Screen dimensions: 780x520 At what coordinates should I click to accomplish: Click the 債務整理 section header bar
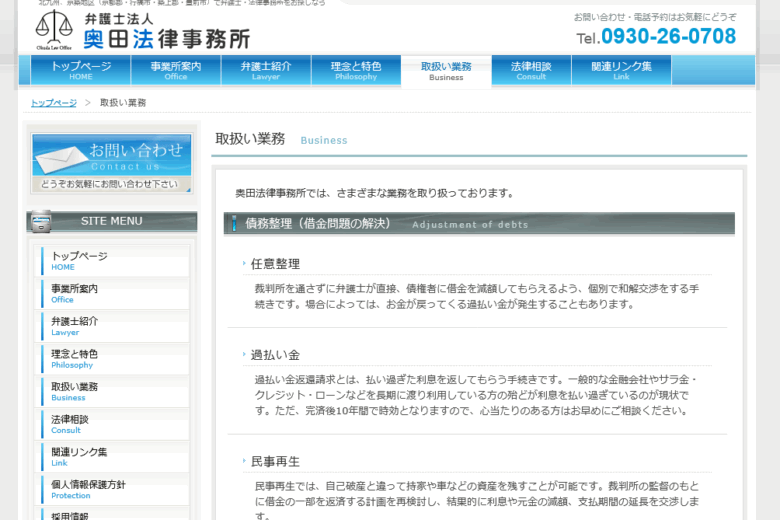(x=480, y=224)
